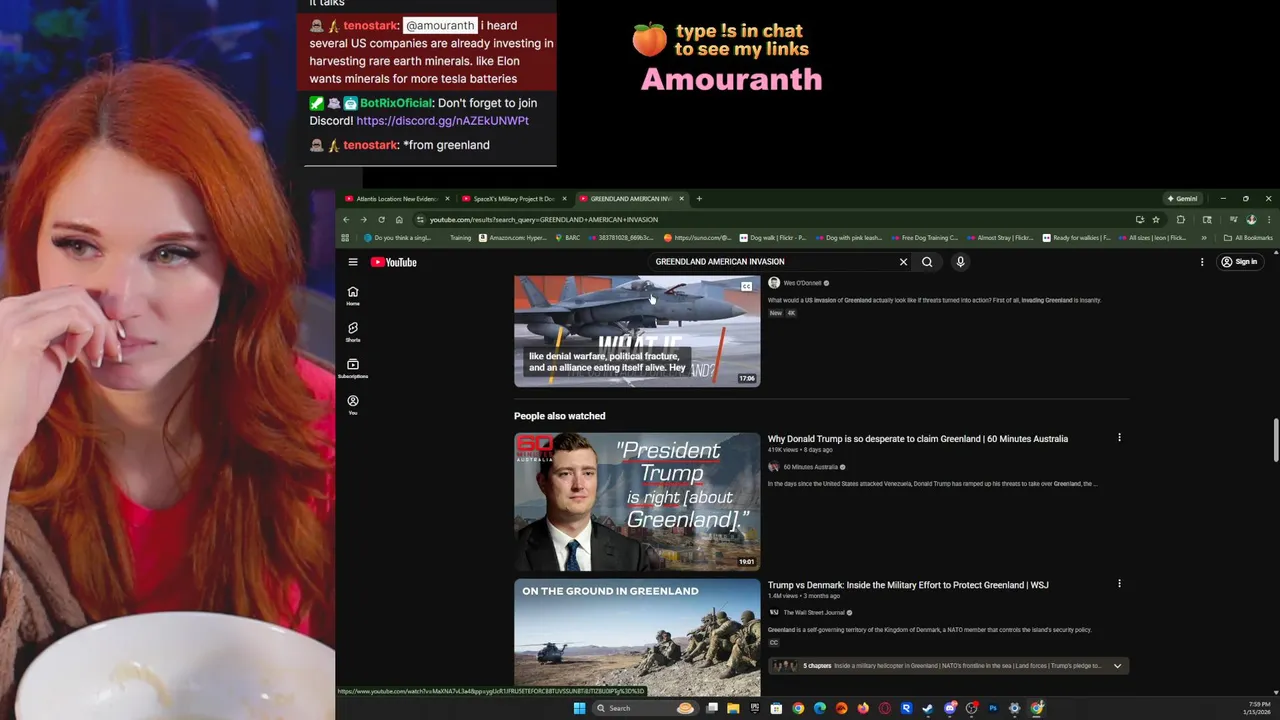Open taskbar clock showing 7:59 PM

pos(1258,708)
